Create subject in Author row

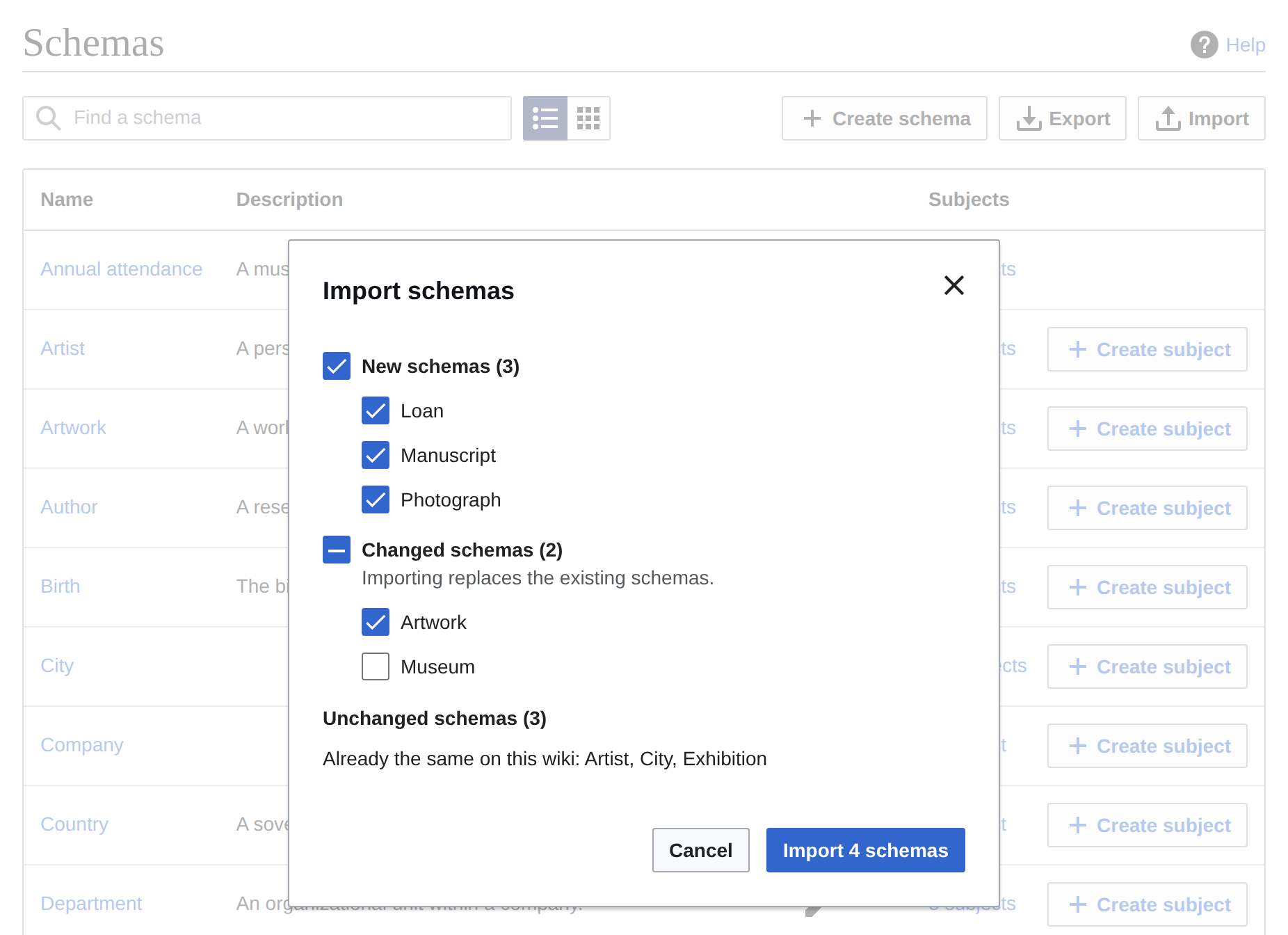(1148, 508)
